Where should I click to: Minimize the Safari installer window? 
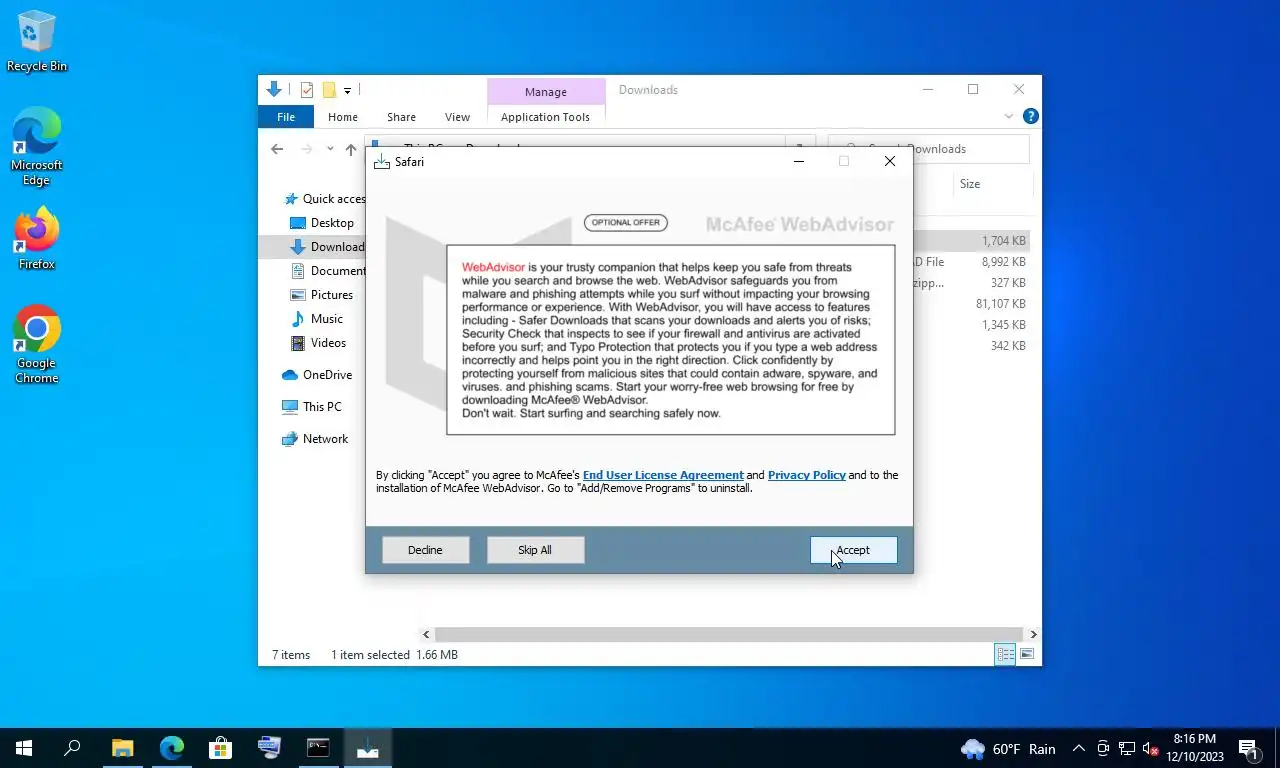pyautogui.click(x=798, y=161)
